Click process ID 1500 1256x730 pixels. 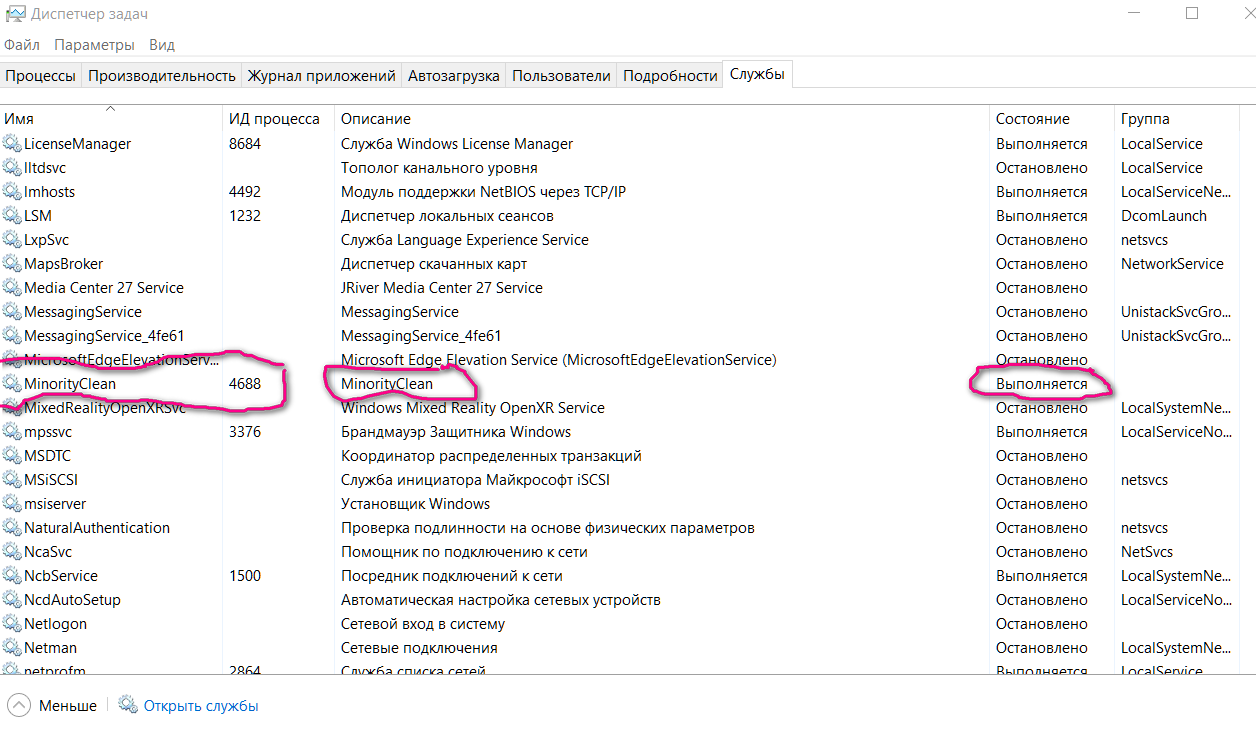pos(245,576)
